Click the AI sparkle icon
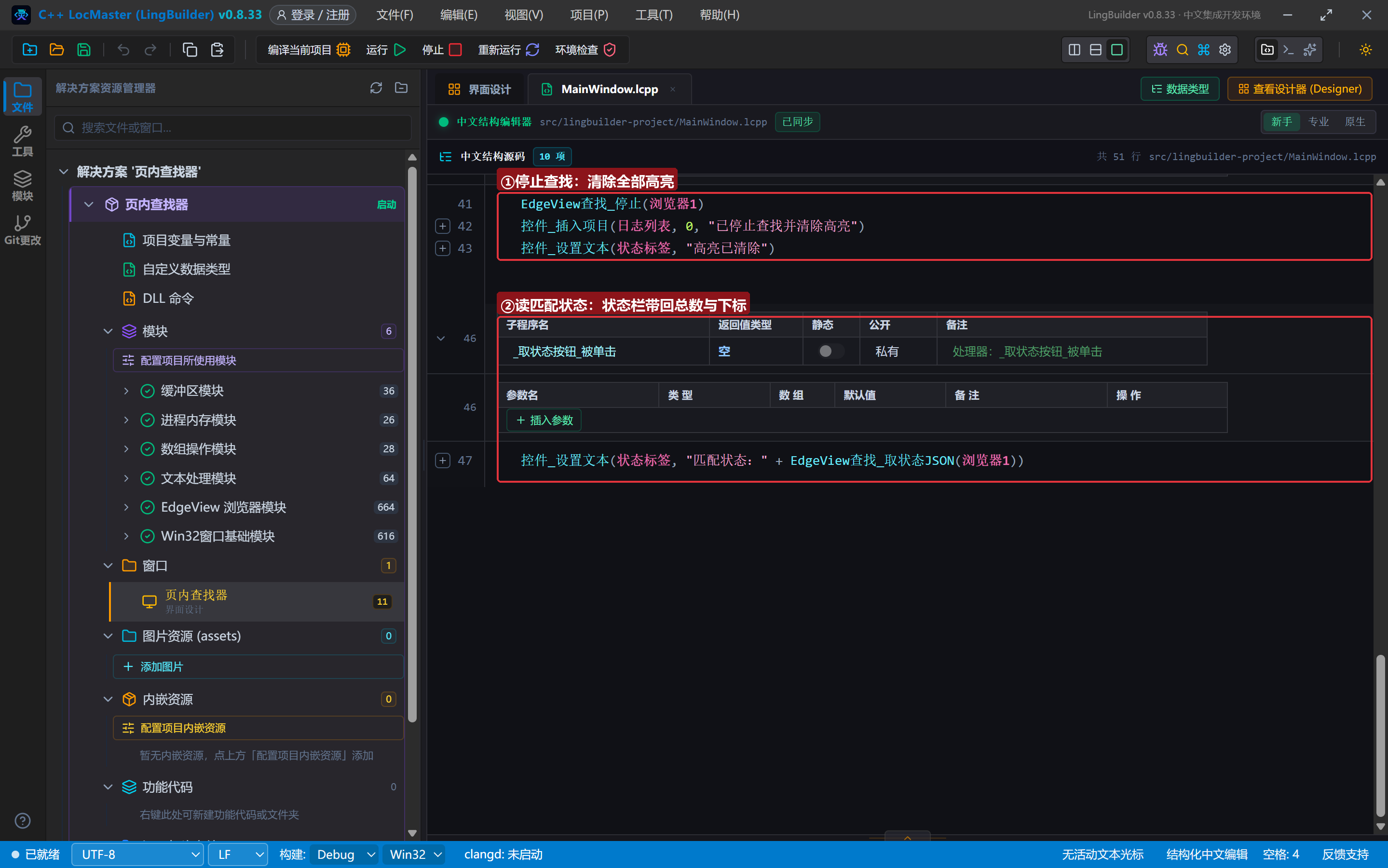Image resolution: width=1388 pixels, height=868 pixels. (1310, 50)
